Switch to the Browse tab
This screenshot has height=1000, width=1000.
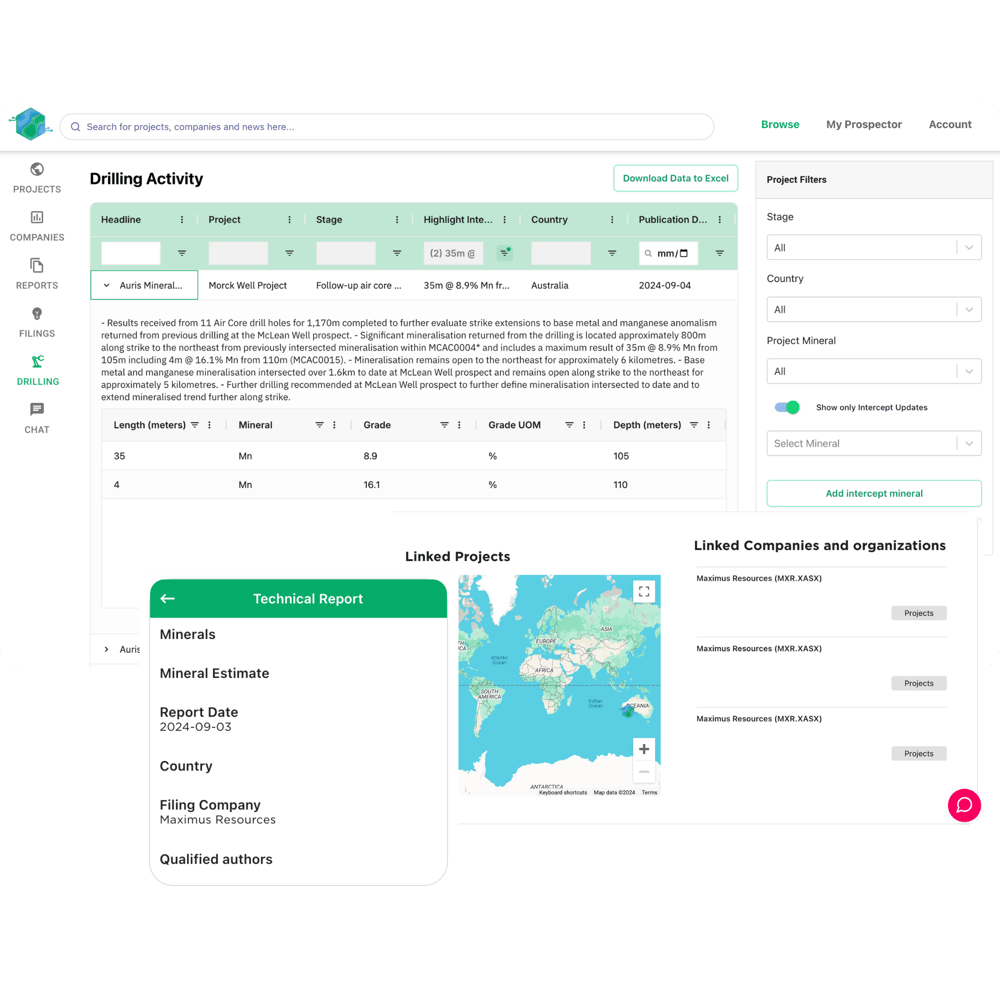point(780,124)
